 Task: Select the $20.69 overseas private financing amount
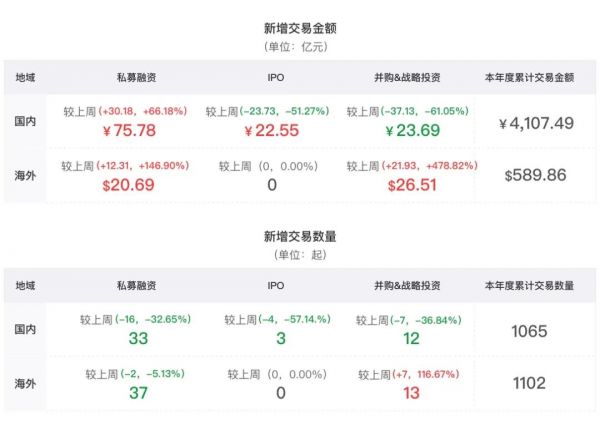click(x=127, y=185)
